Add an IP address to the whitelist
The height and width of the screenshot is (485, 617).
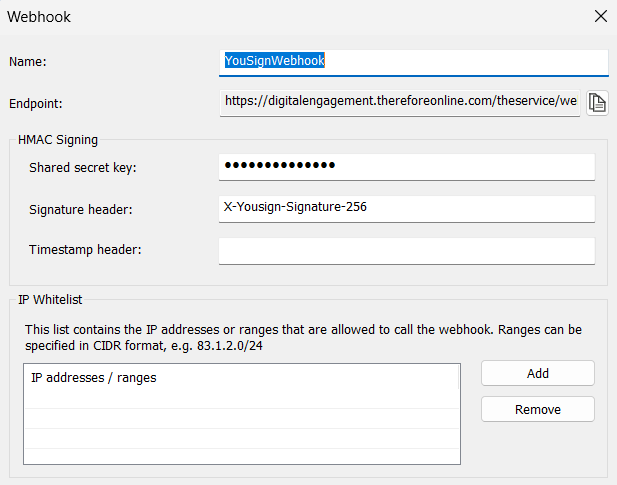point(538,373)
